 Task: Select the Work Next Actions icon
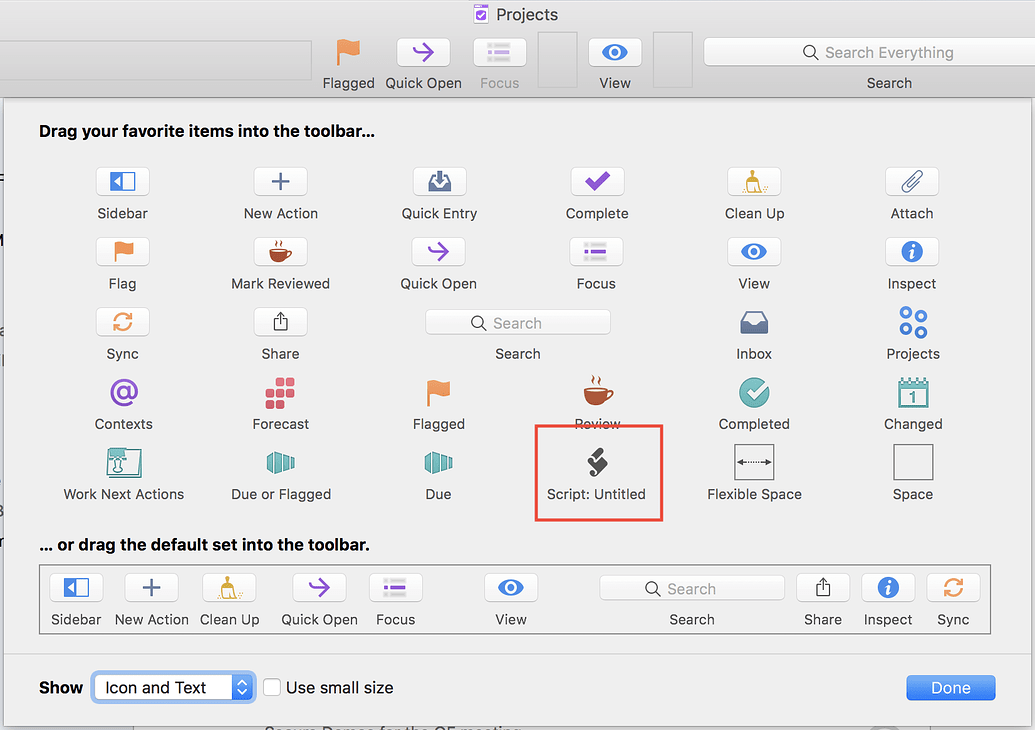pyautogui.click(x=124, y=463)
